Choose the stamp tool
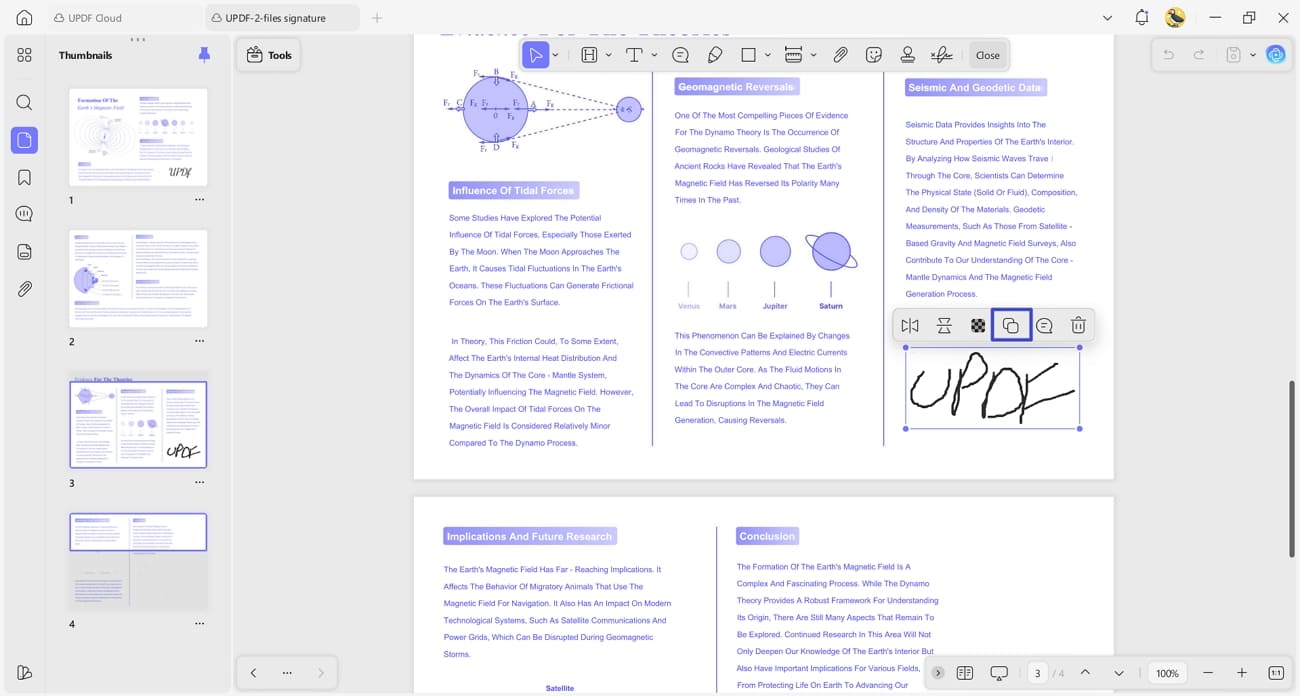1300x696 pixels. tap(908, 55)
